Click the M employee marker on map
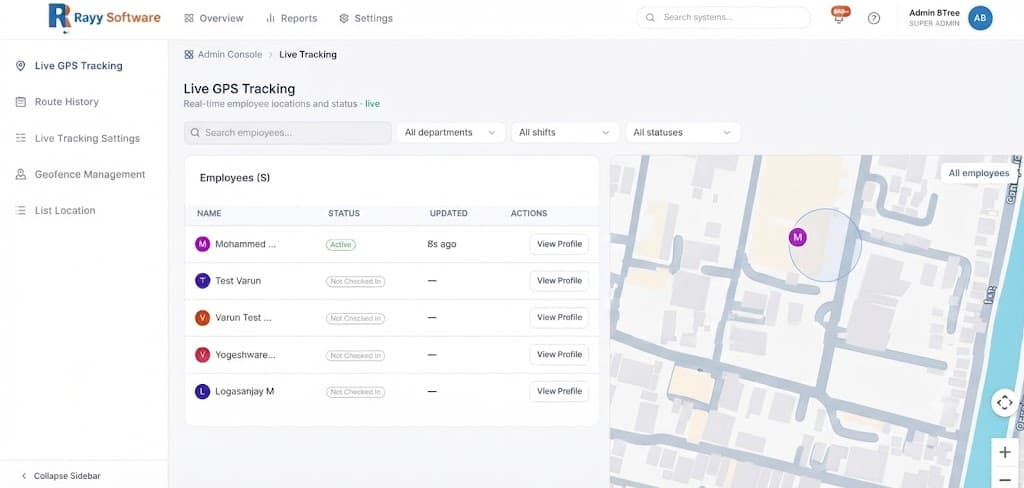The image size is (1024, 488). [797, 237]
